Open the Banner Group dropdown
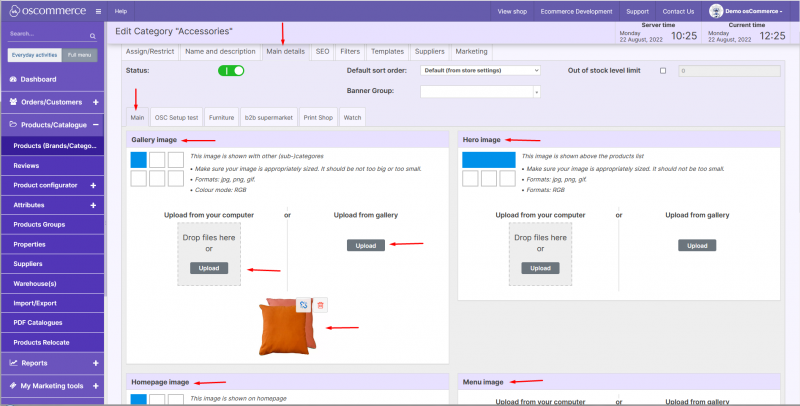The image size is (800, 406). 479,91
